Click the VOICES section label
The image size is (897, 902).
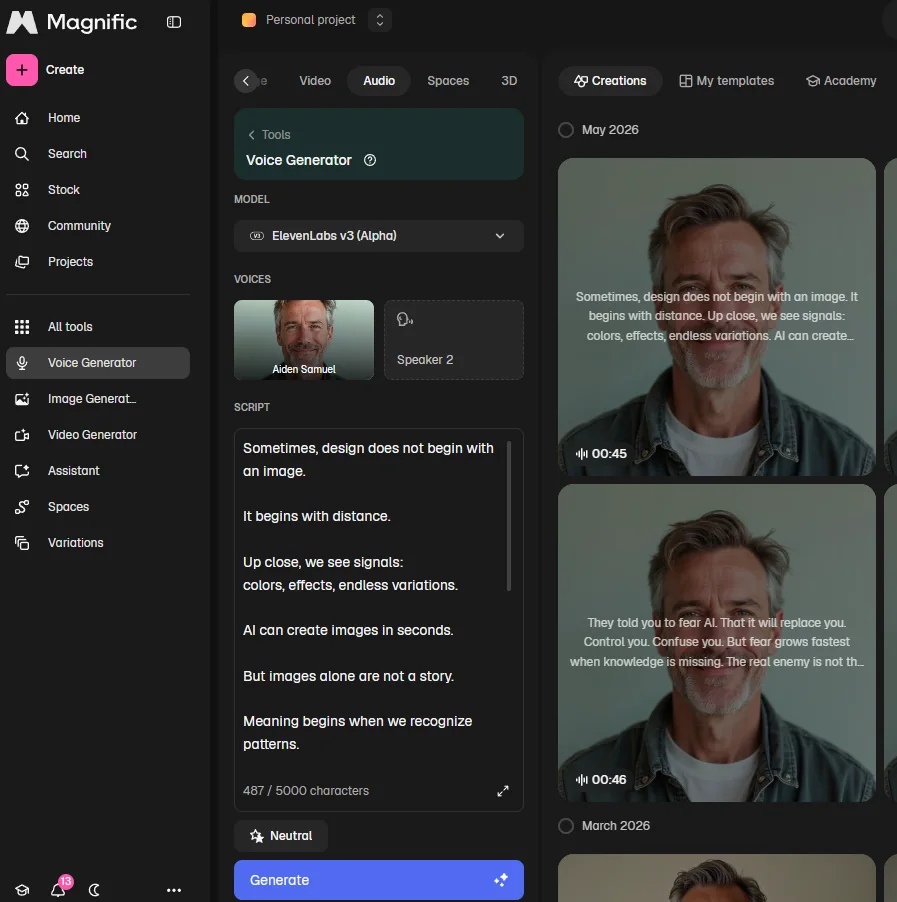[x=252, y=279]
